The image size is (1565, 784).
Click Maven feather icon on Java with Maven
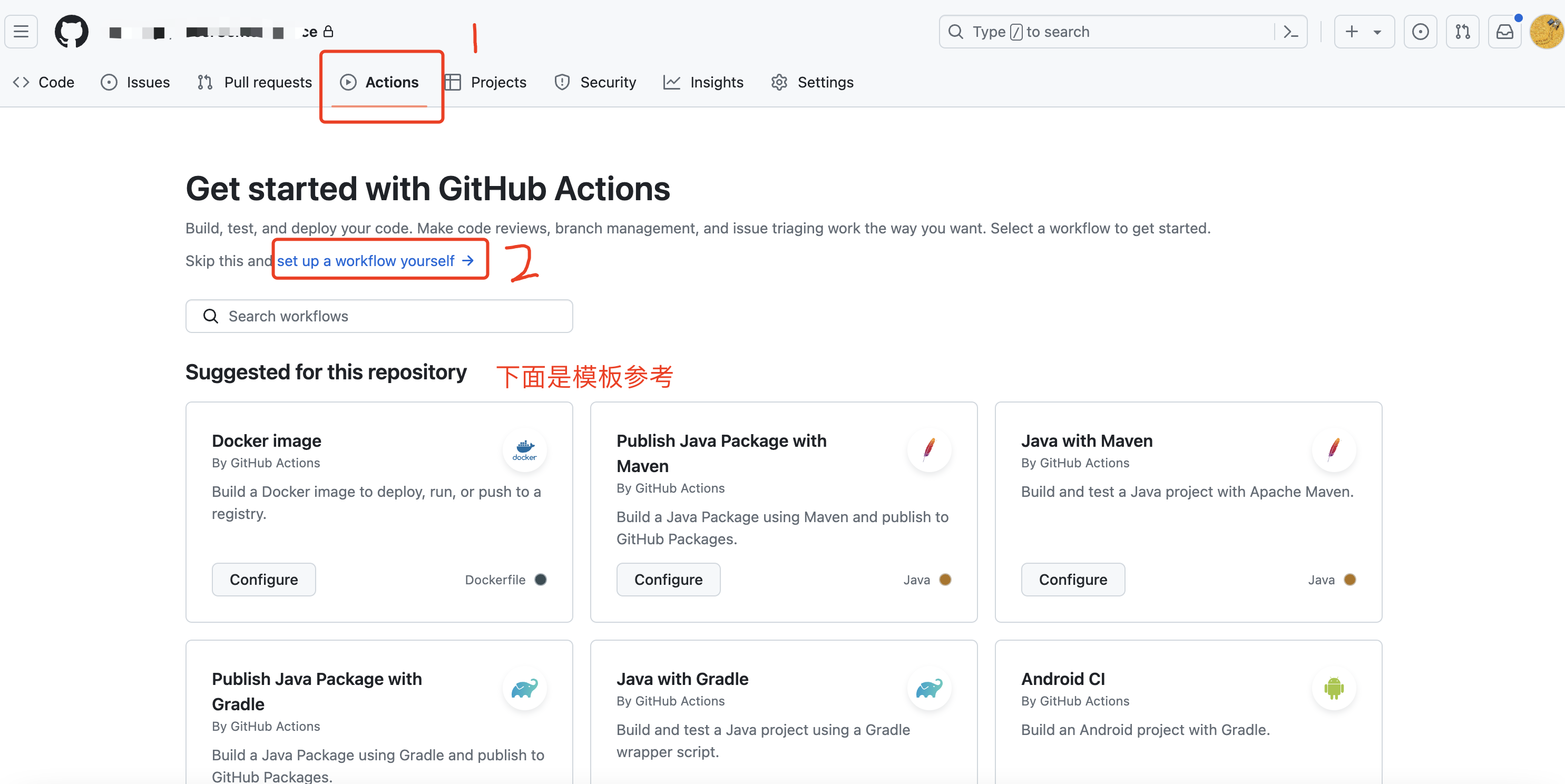[1334, 449]
